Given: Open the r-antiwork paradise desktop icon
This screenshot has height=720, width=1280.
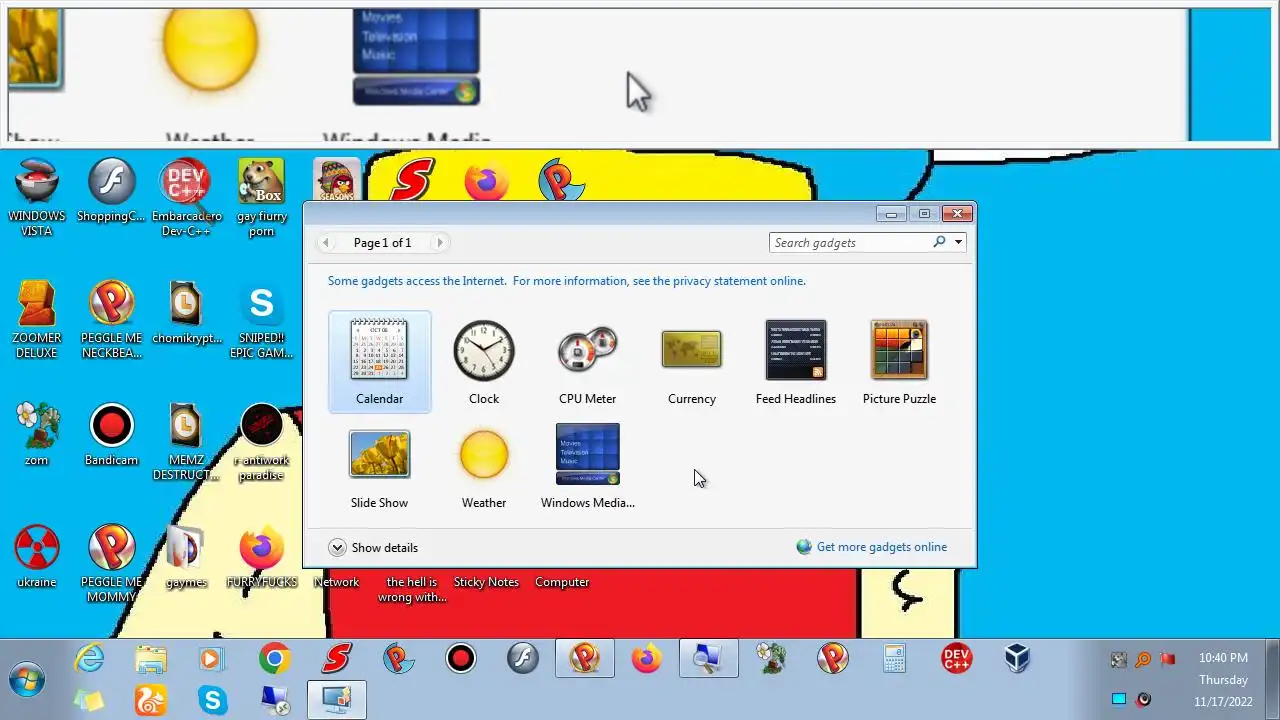Looking at the screenshot, I should pos(261,442).
